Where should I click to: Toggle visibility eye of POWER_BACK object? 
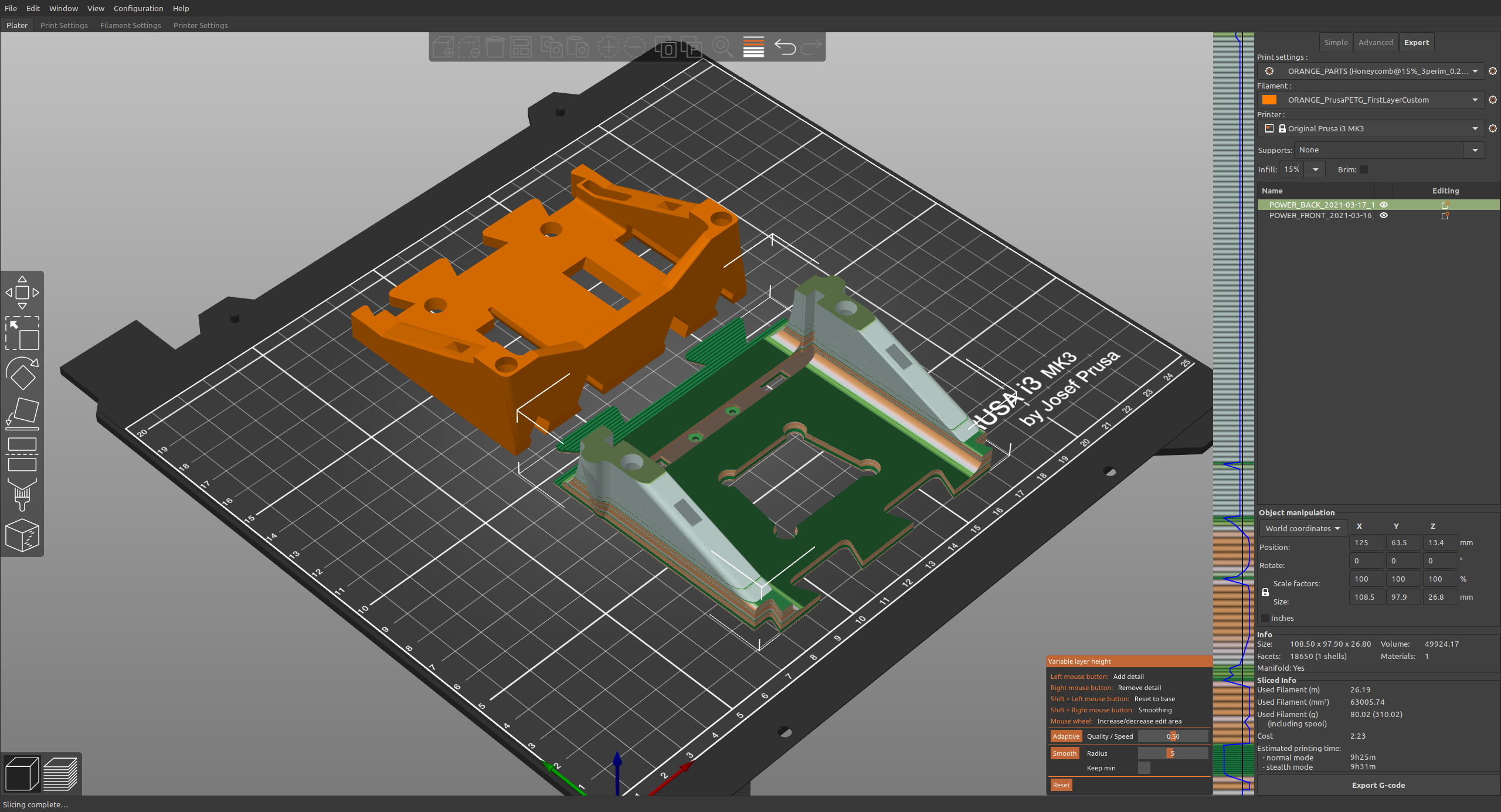click(1384, 205)
